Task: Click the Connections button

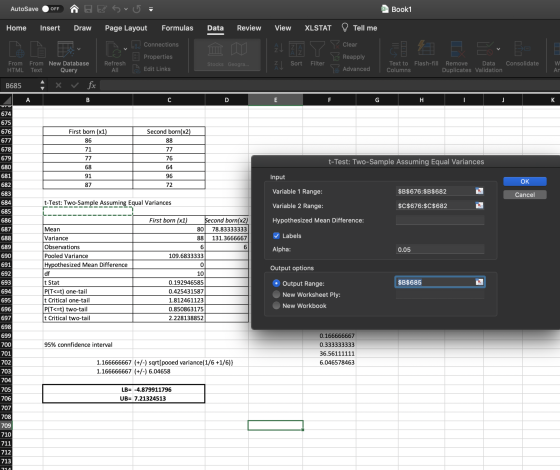Action: pyautogui.click(x=155, y=45)
